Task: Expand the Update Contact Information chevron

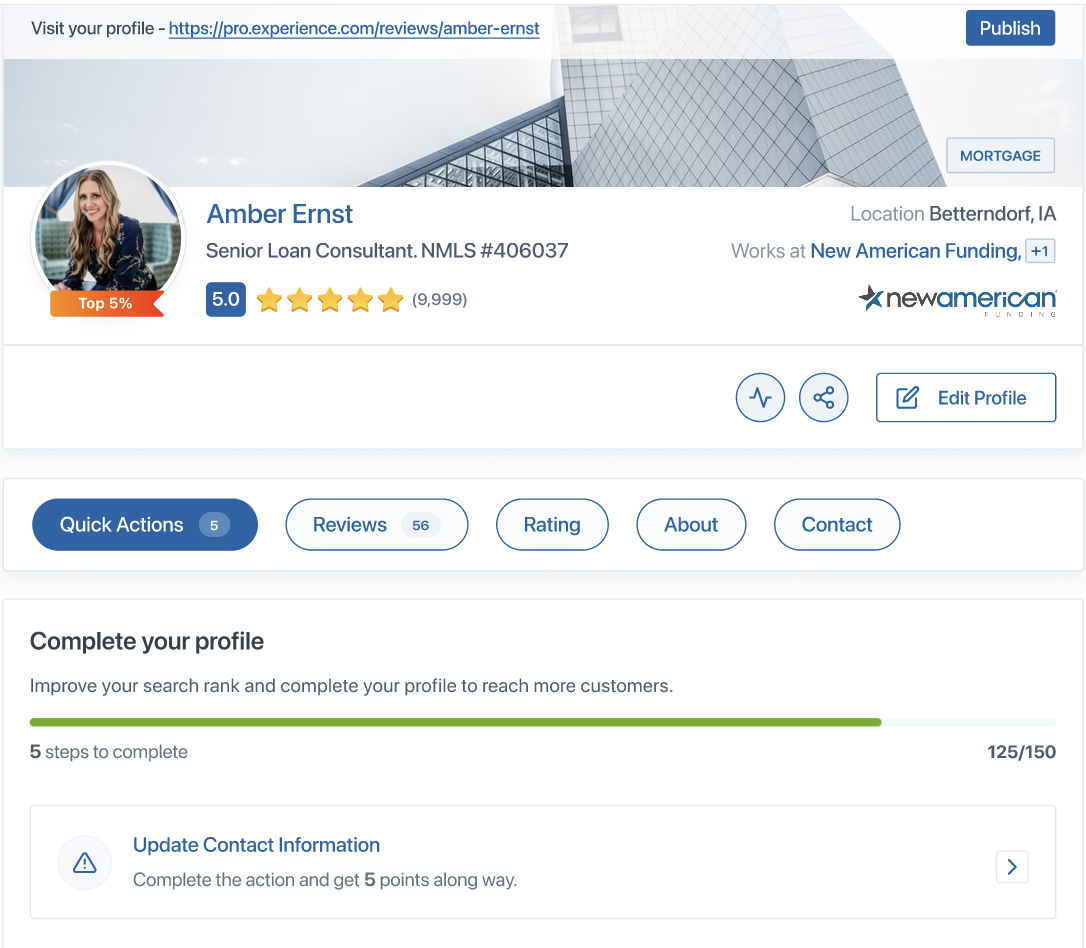Action: [x=1012, y=866]
